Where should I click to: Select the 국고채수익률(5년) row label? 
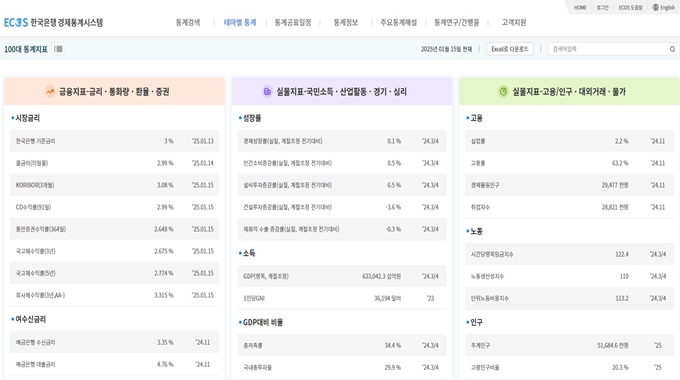click(x=36, y=273)
